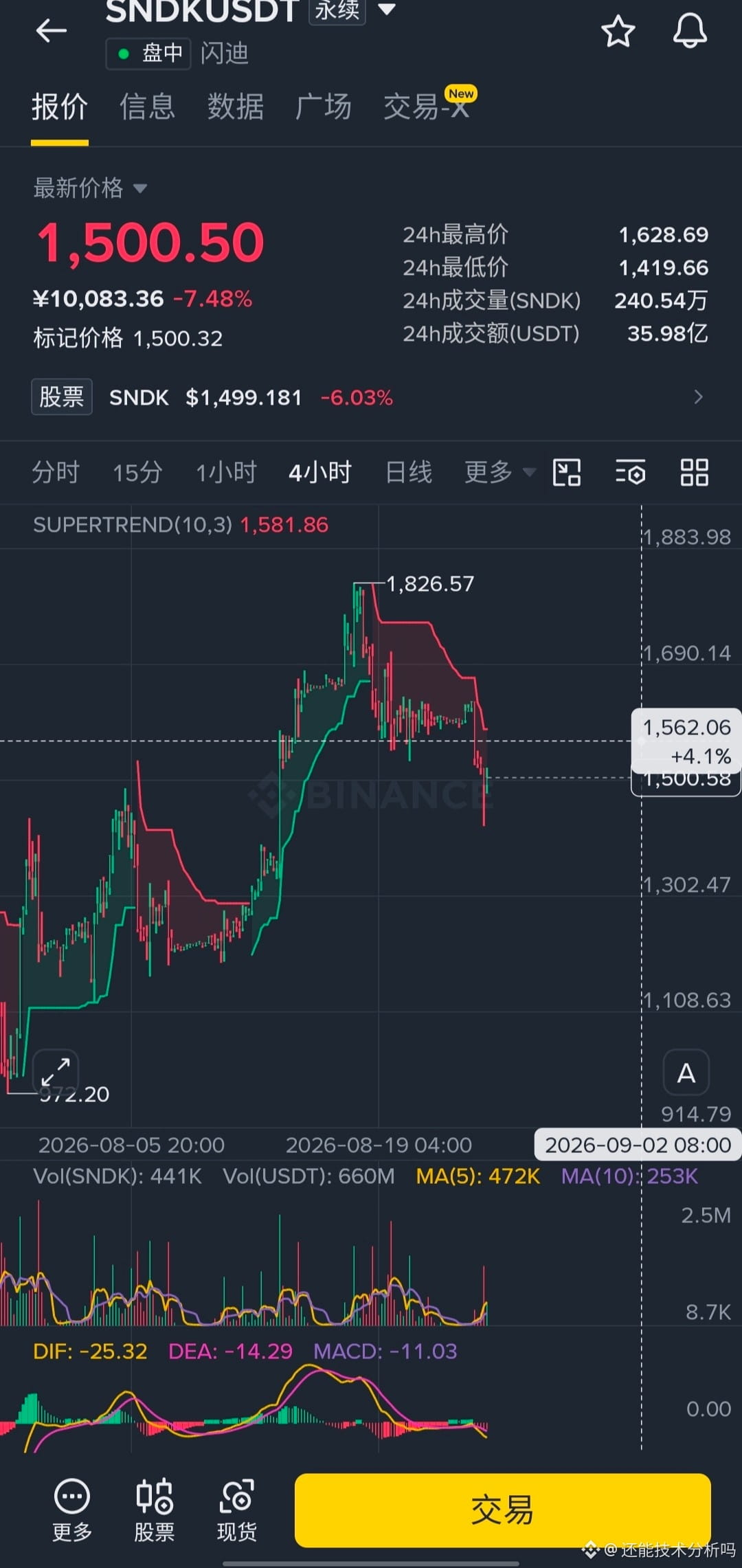Switch to 广场 tab

pos(324,108)
